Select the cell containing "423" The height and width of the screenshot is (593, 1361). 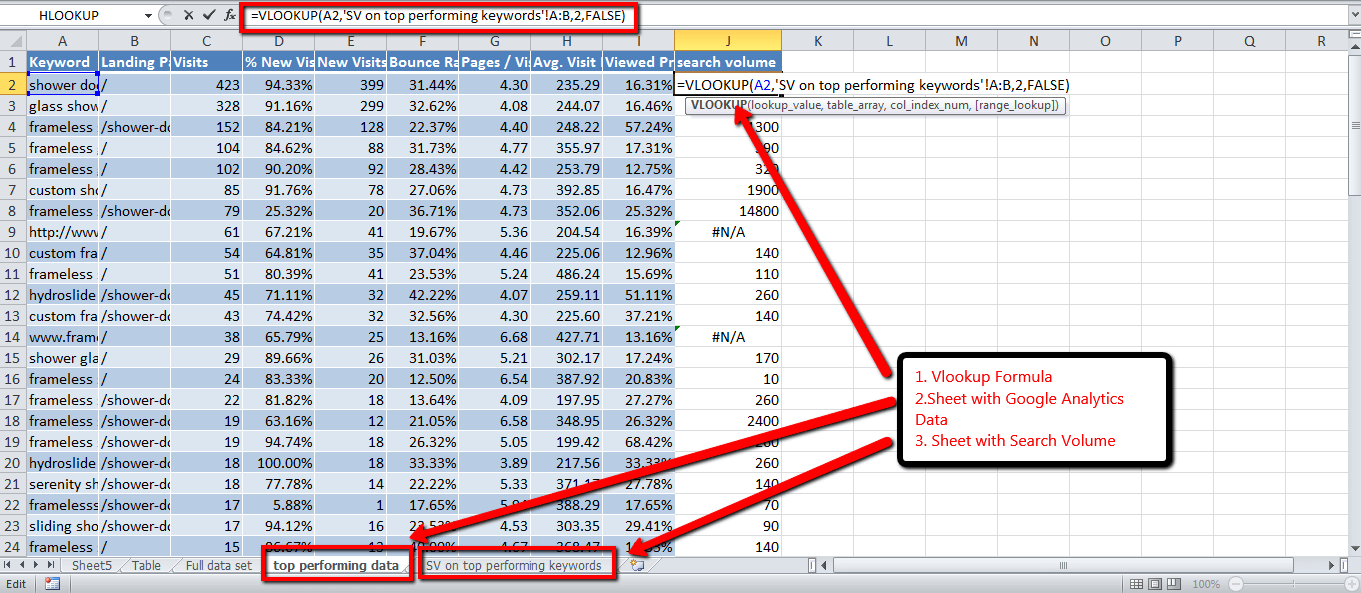pos(206,85)
